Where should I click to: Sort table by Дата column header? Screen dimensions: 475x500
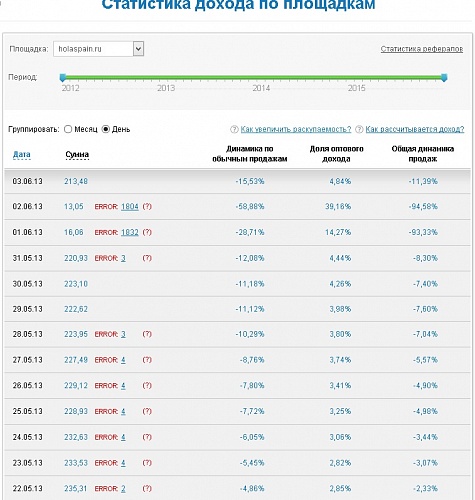click(22, 154)
